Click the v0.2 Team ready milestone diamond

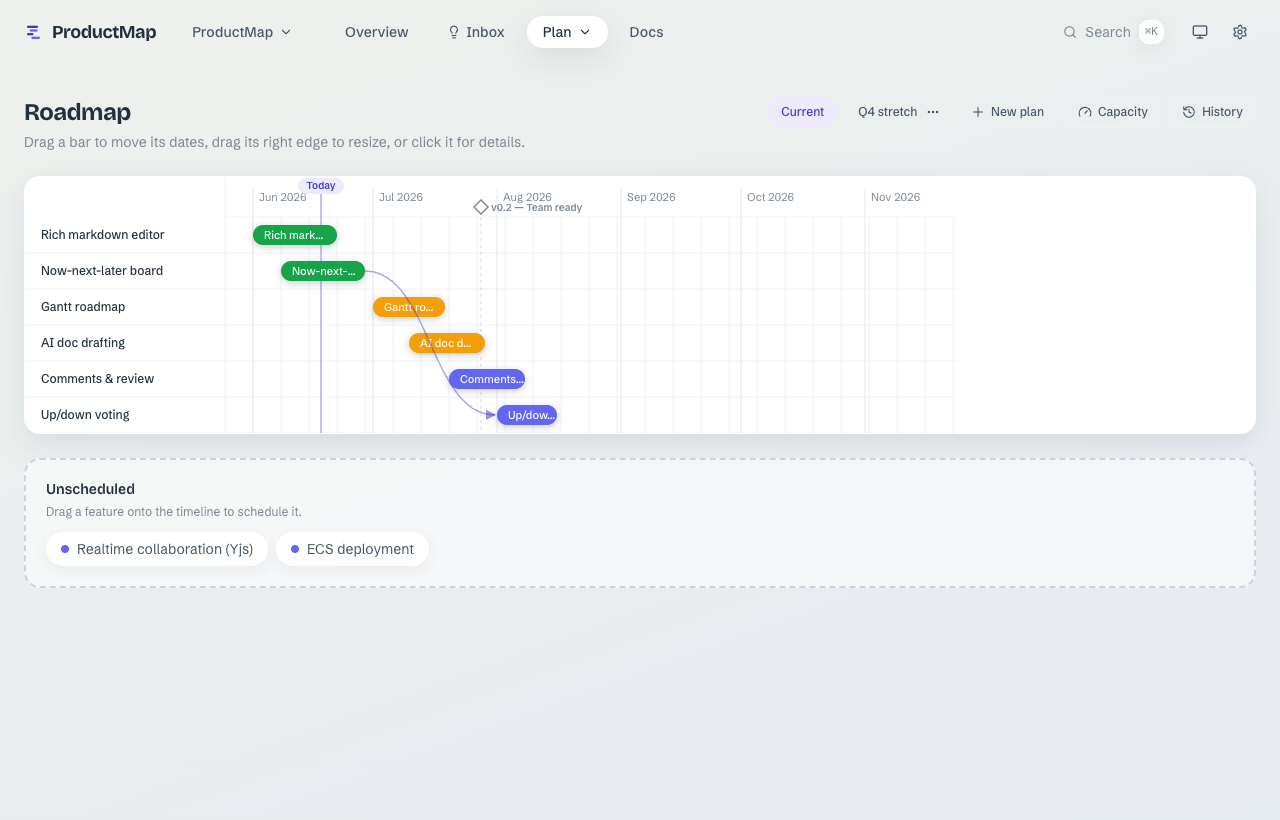click(481, 207)
